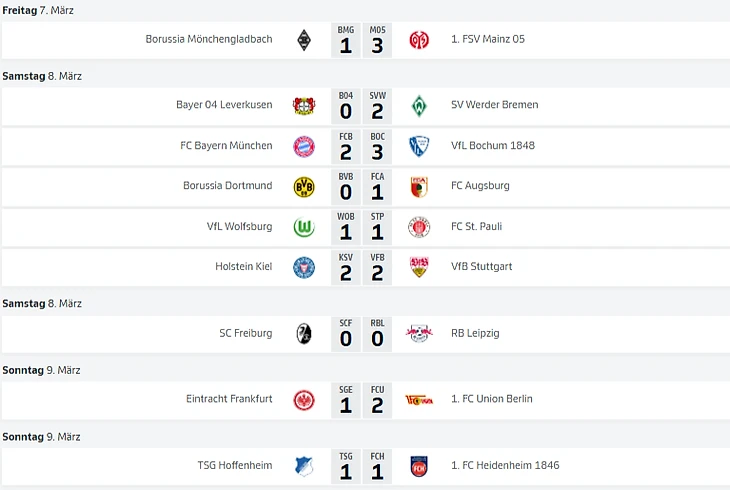
Task: Click the 1. FC Heidenheim 1846 name
Action: point(505,465)
